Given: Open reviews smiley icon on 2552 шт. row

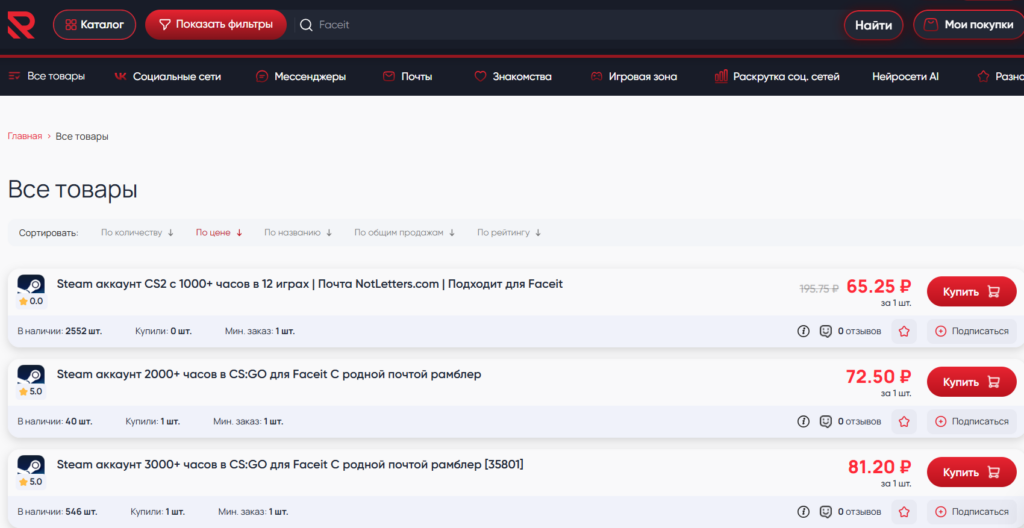Looking at the screenshot, I should pos(825,331).
